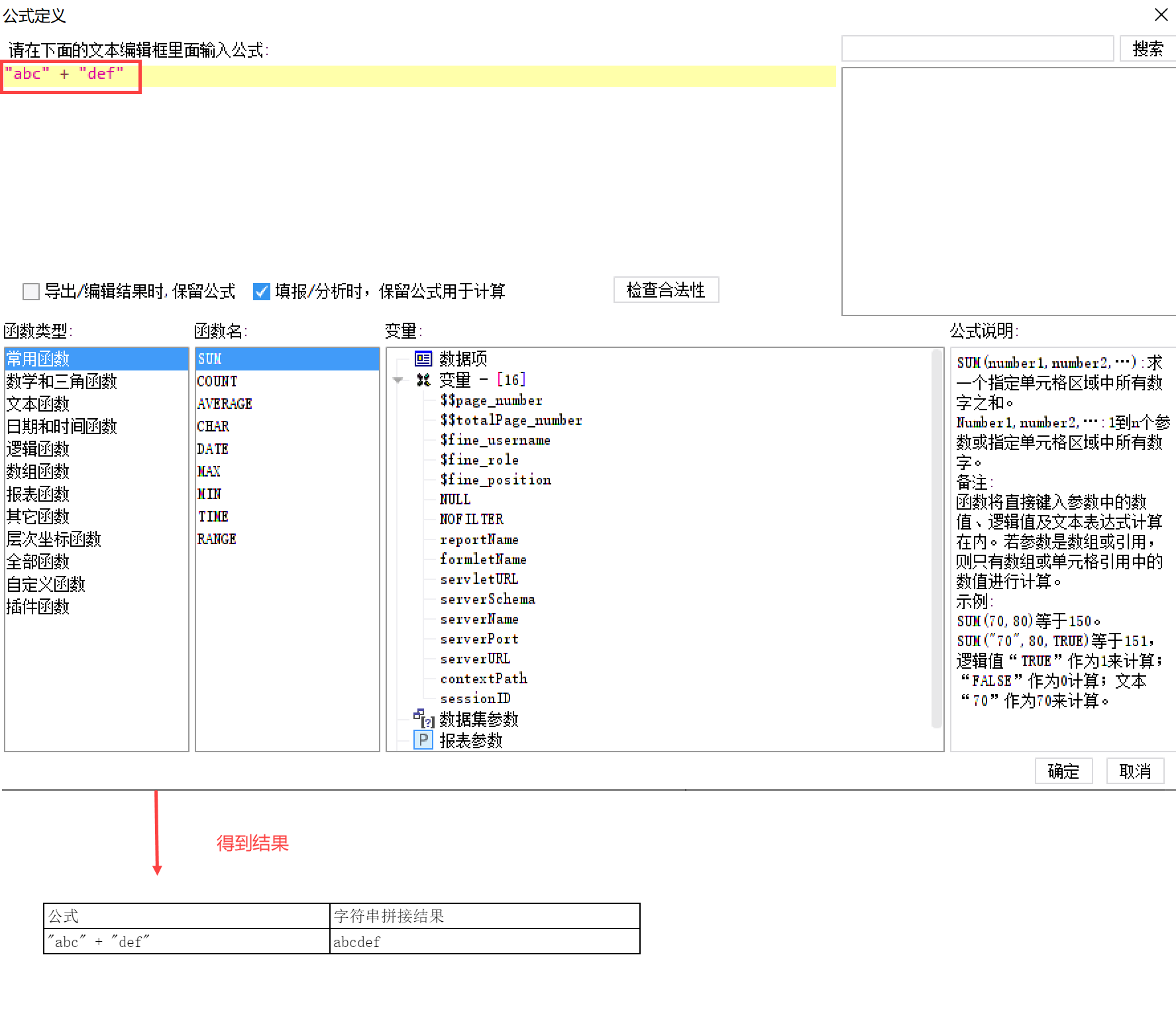The image size is (1176, 1014).
Task: Choose 报表函数 in function types
Action: (97, 494)
